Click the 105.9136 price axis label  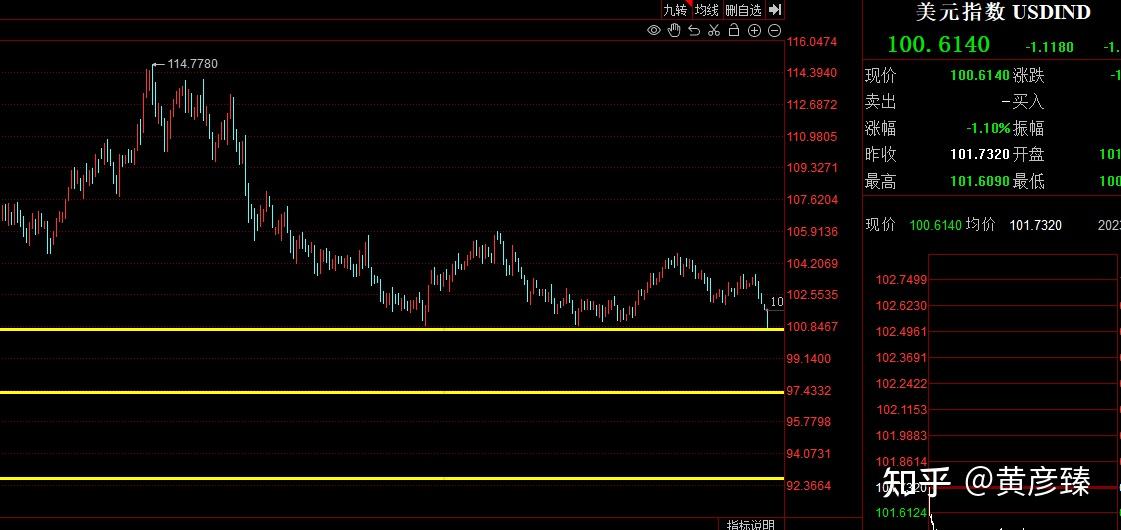811,232
